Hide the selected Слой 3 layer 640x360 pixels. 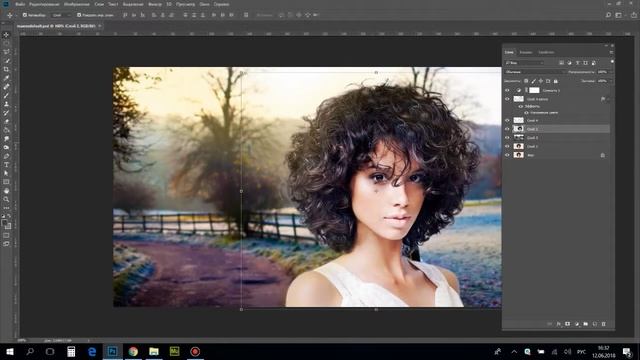[507, 129]
